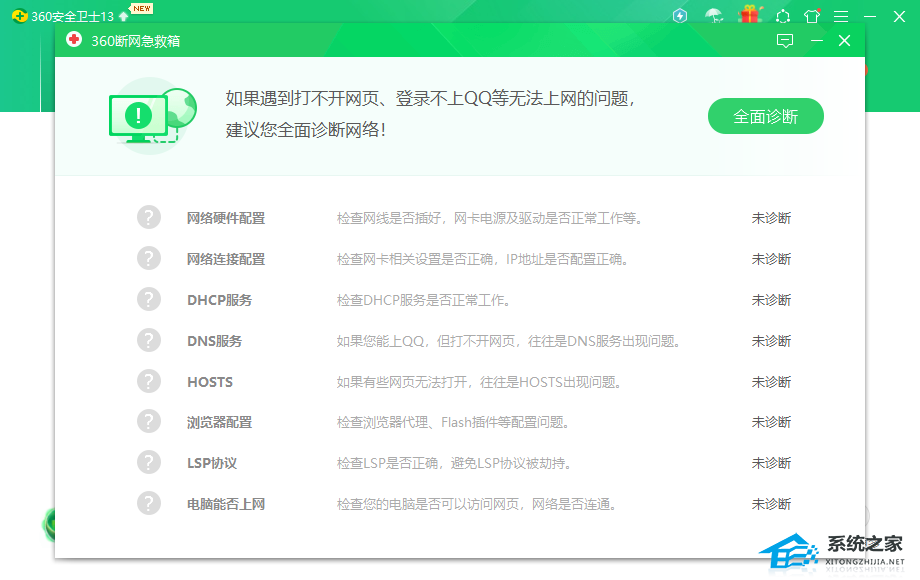The width and height of the screenshot is (920, 580).
Task: Click 未诊断 status for 电脑能否上网
Action: point(771,504)
